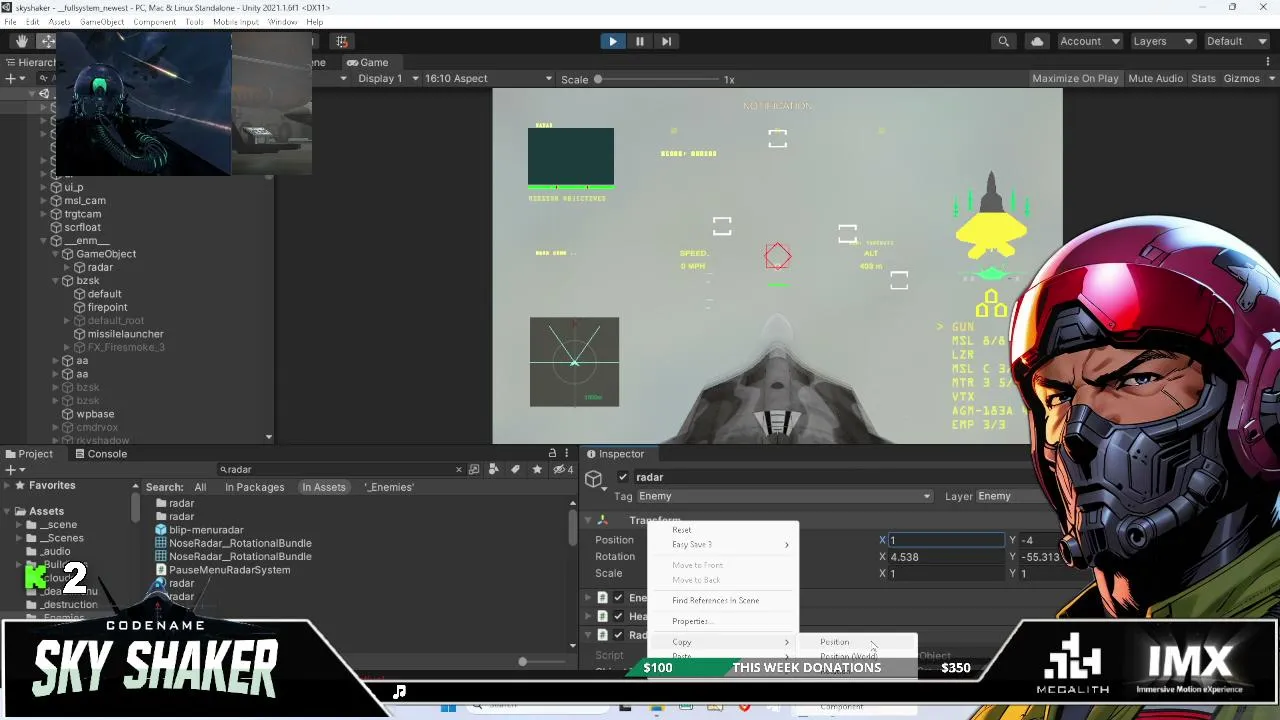Select wpbase in the Hierarchy
1280x720 pixels.
pos(95,414)
